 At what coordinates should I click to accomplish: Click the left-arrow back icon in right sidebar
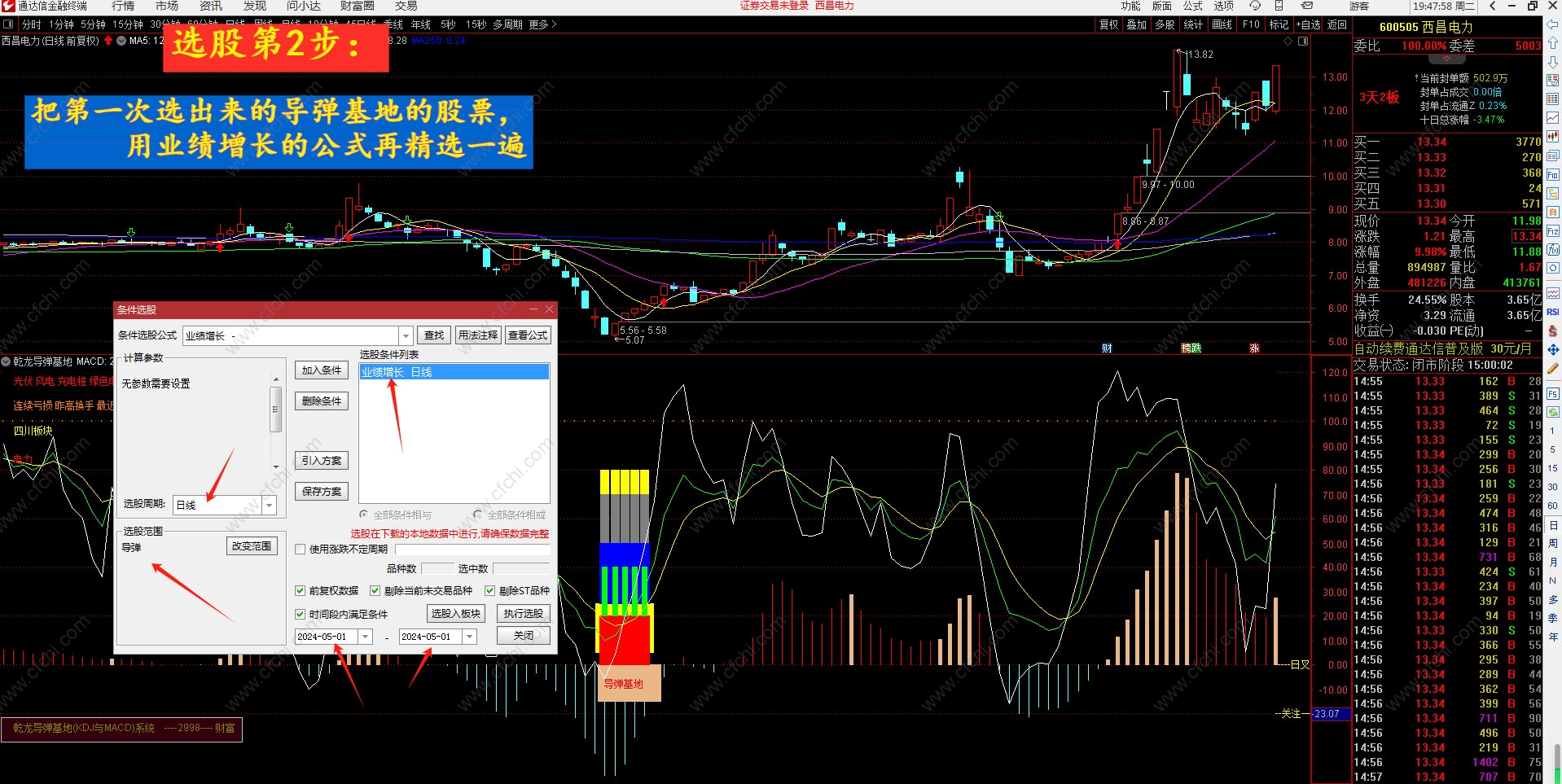tap(1553, 24)
